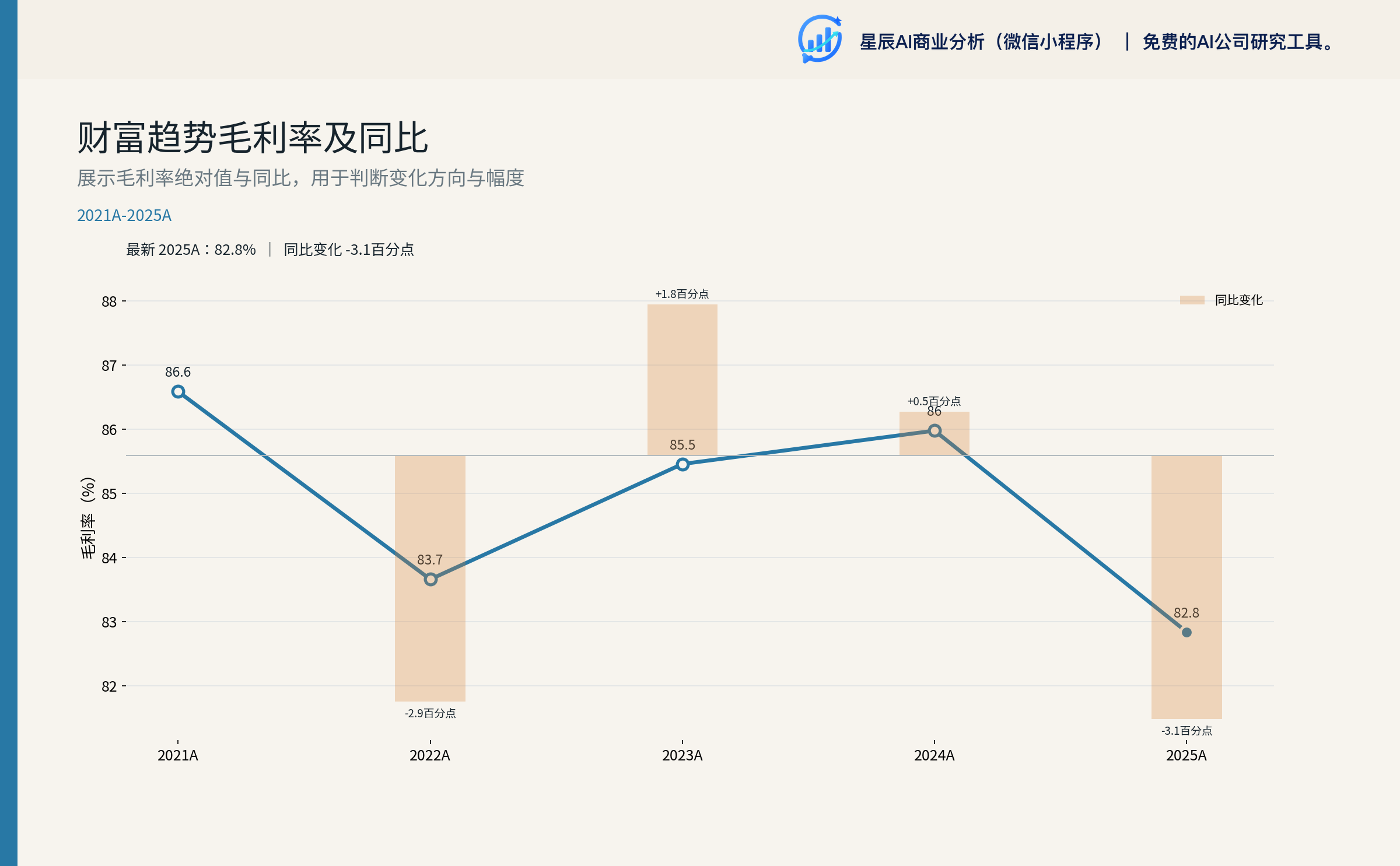
Task: Click the 2025A x-axis label
Action: 1186,755
